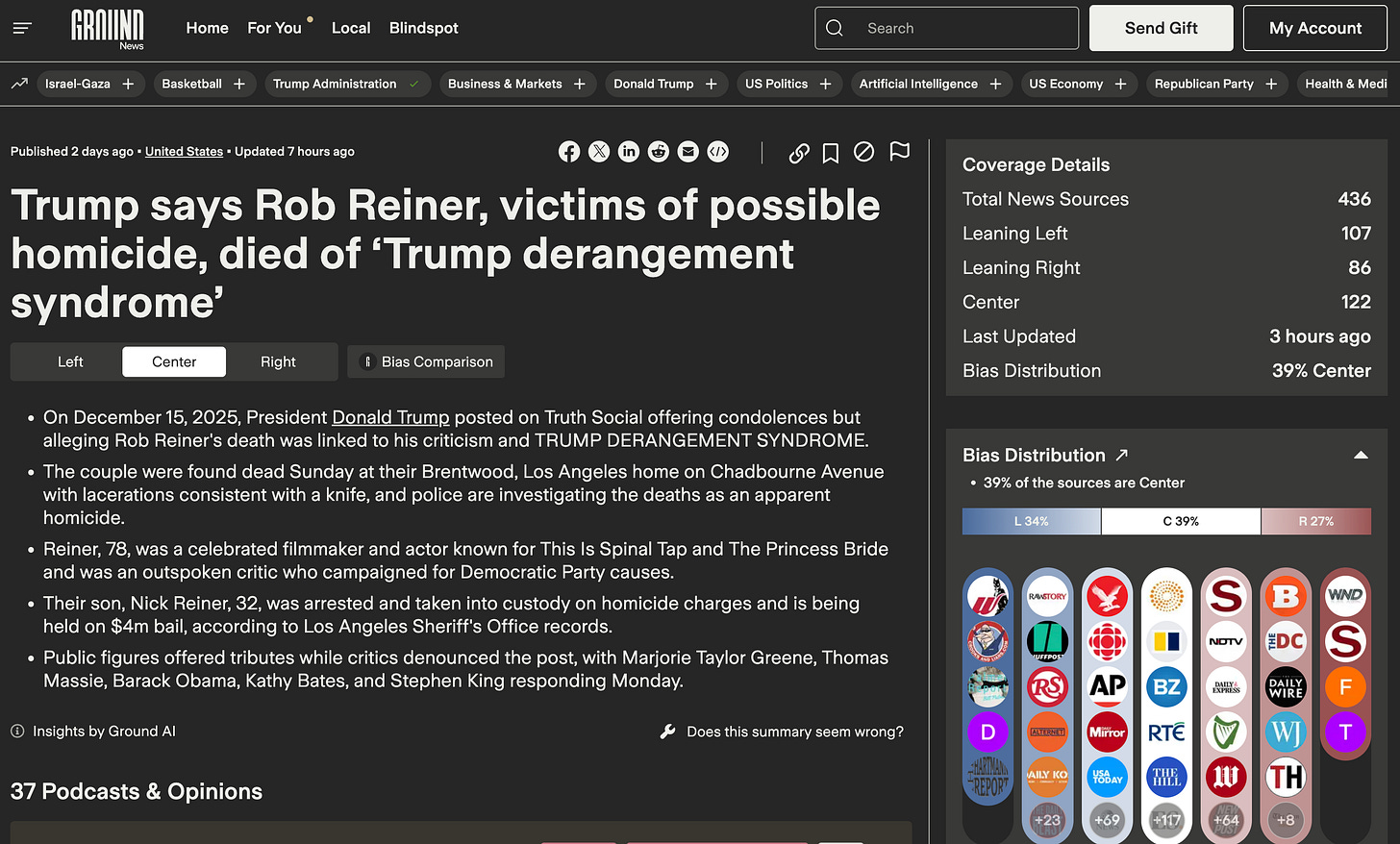Click the info icon next to Insights by Ground AI
Screen dimensions: 1400x844
coord(17,732)
